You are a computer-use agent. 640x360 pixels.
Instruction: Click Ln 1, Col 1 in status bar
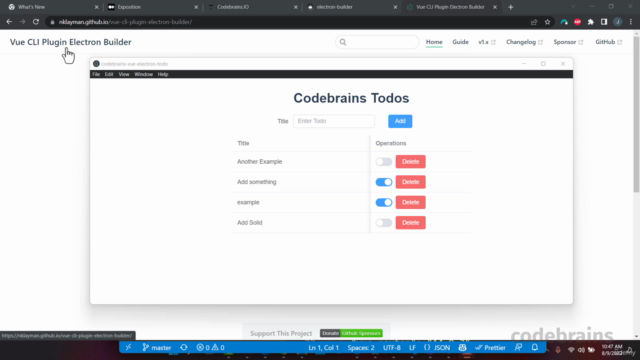[x=324, y=348]
